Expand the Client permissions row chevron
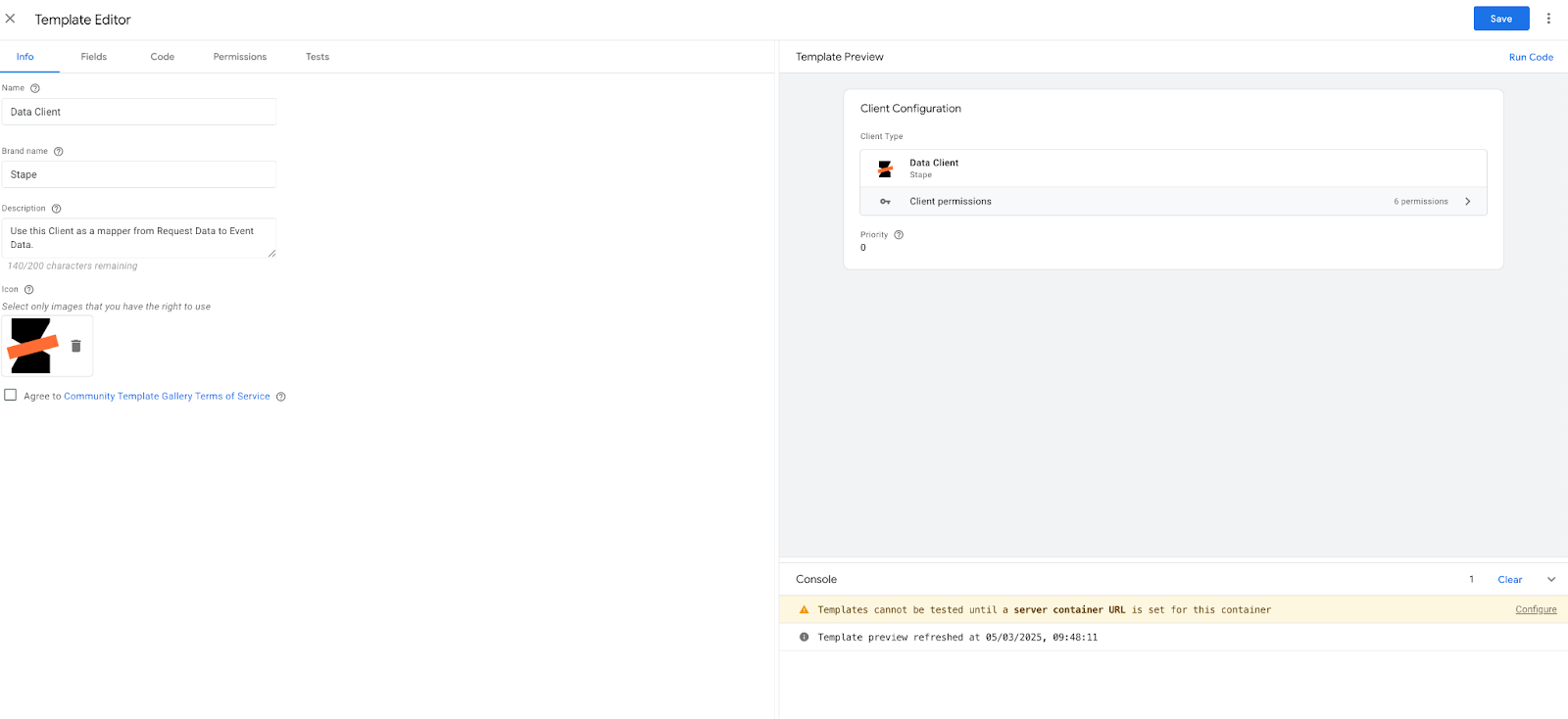 point(1467,202)
